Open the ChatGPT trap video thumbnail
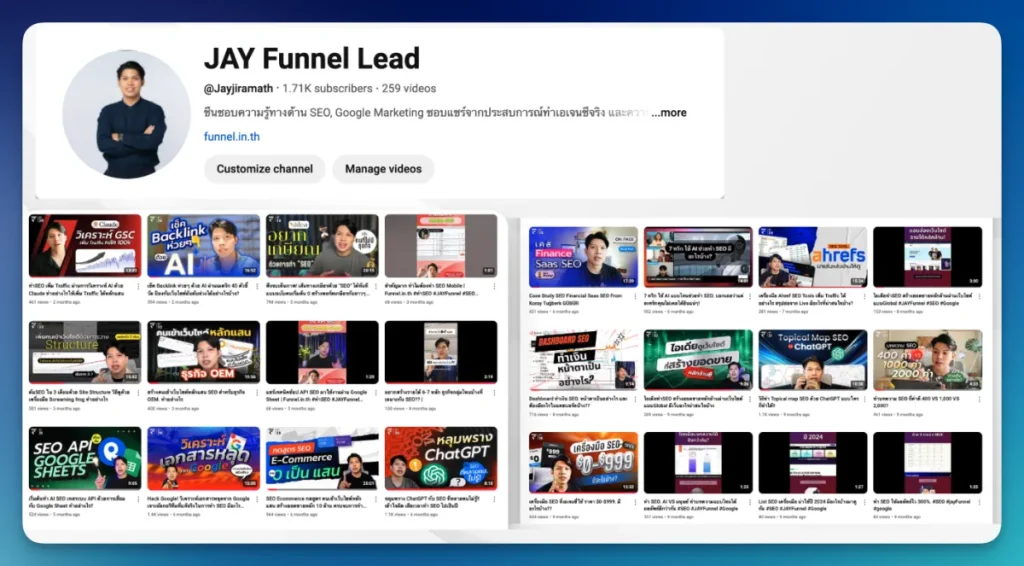The image size is (1024, 566). click(x=441, y=458)
